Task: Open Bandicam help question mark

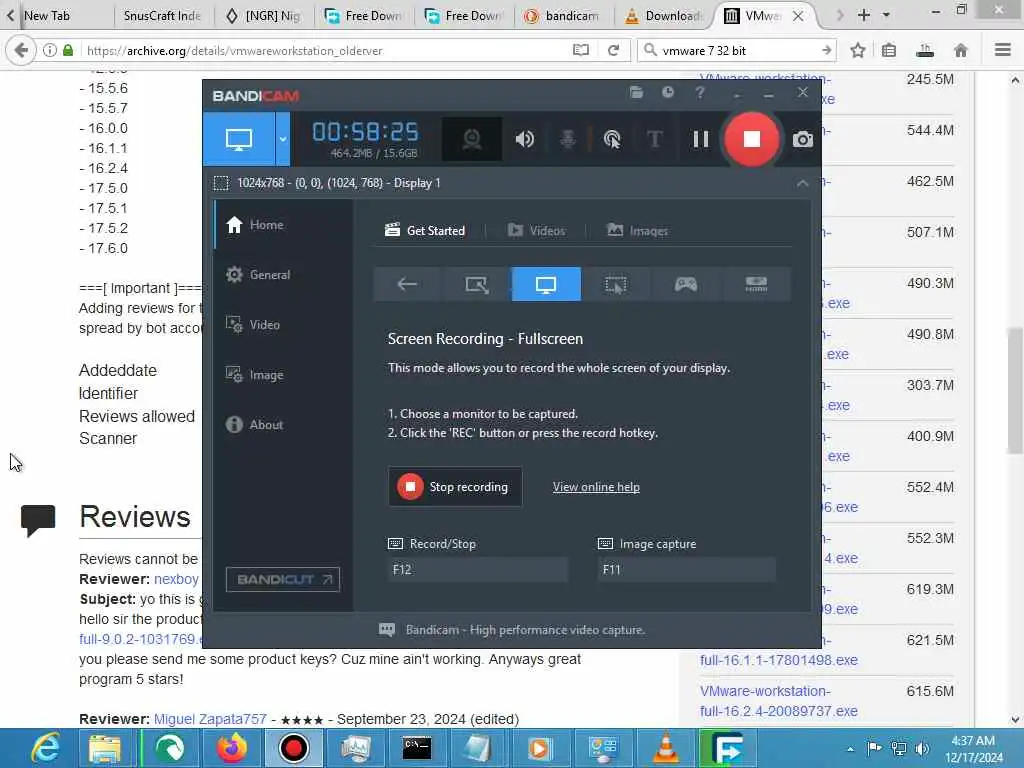Action: coord(699,93)
